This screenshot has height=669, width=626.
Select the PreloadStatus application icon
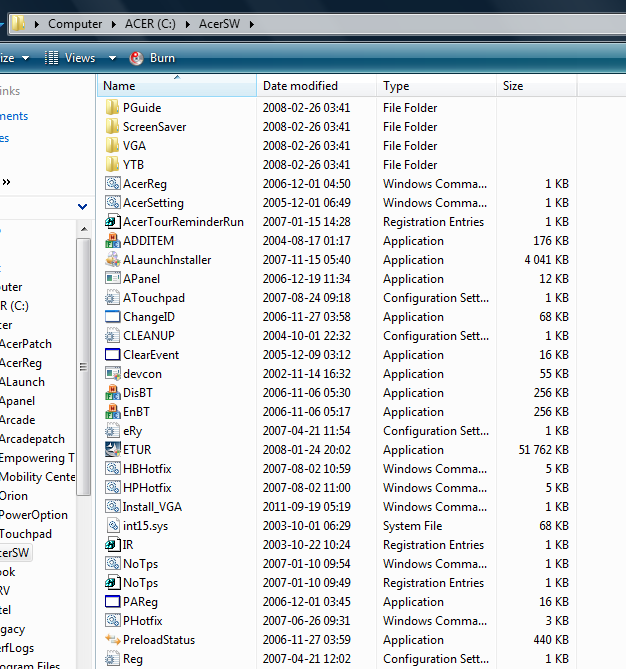pyautogui.click(x=113, y=640)
